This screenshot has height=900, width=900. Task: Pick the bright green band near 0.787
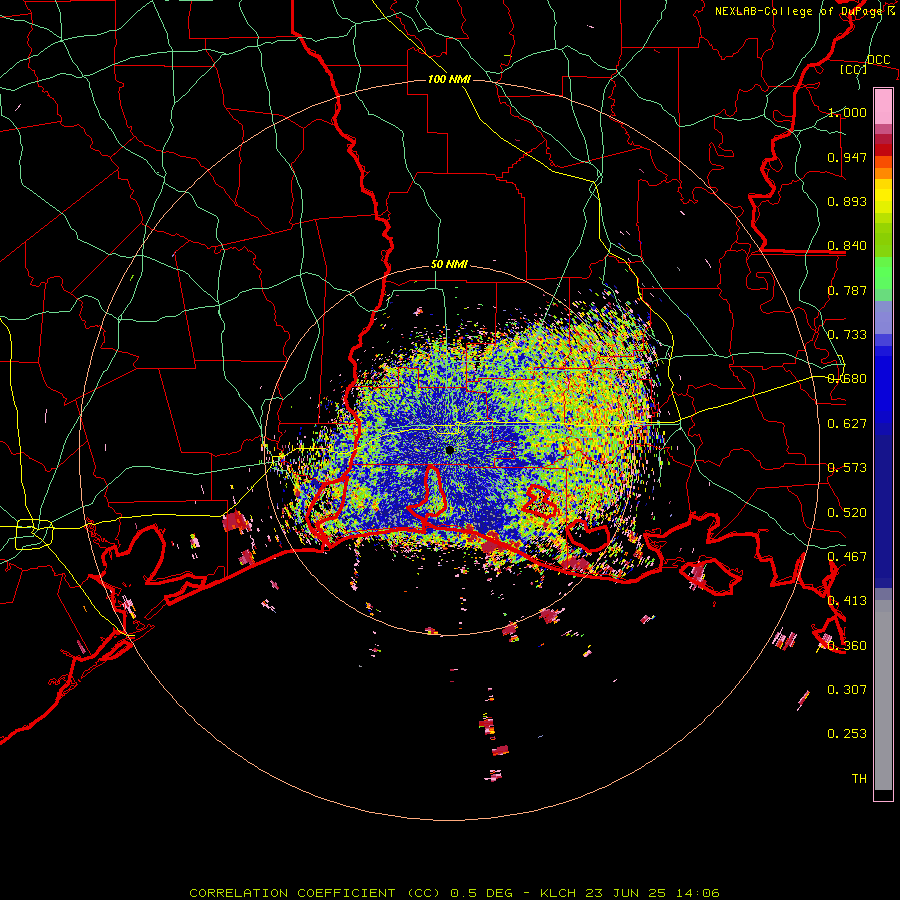pyautogui.click(x=883, y=273)
